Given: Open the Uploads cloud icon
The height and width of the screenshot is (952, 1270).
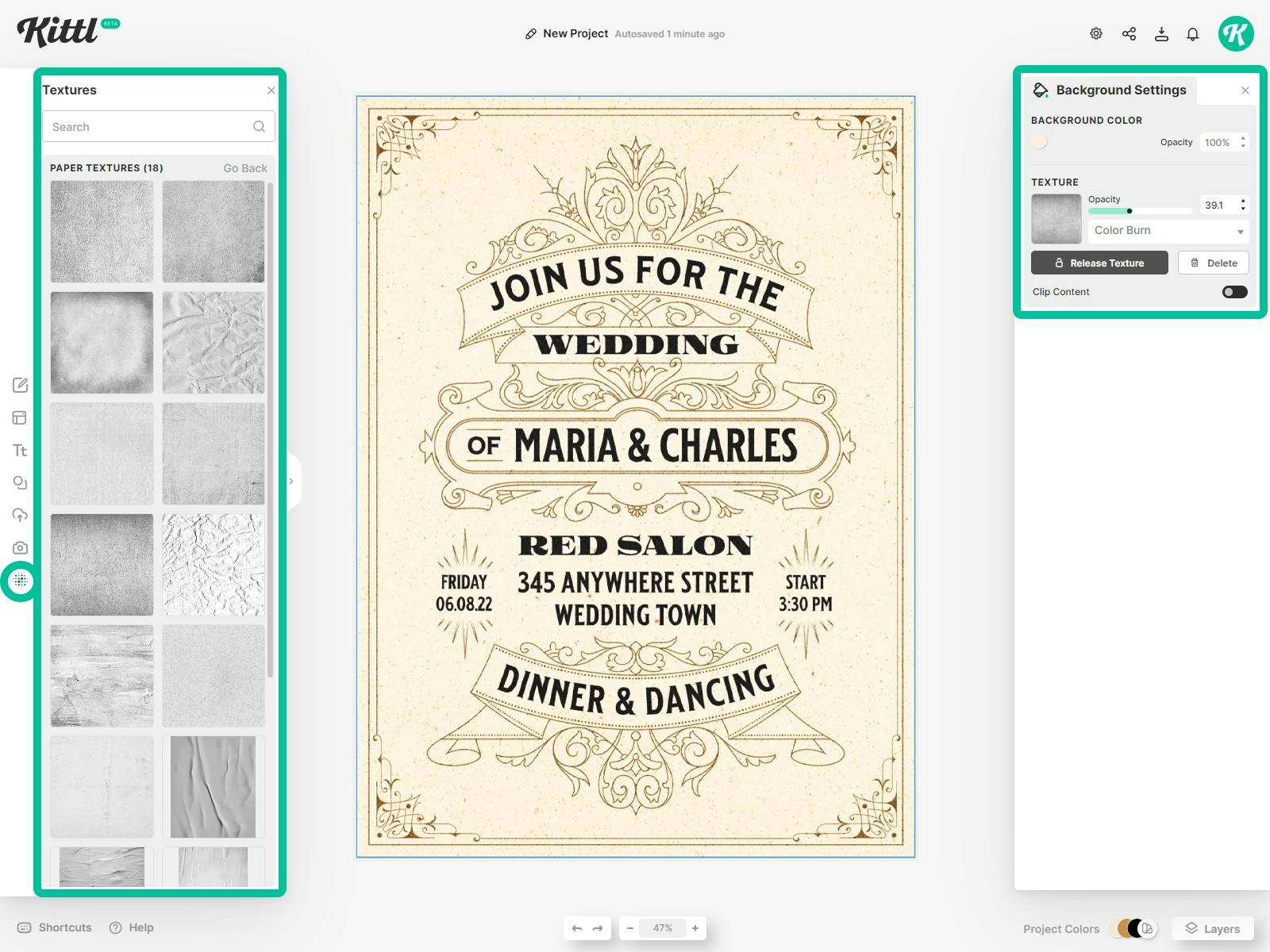Looking at the screenshot, I should 20,516.
